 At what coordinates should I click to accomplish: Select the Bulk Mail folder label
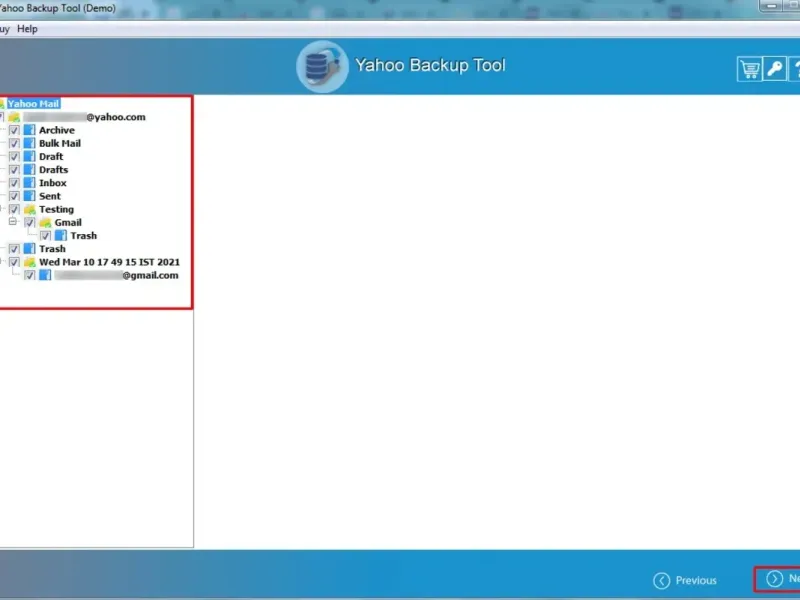pyautogui.click(x=60, y=143)
